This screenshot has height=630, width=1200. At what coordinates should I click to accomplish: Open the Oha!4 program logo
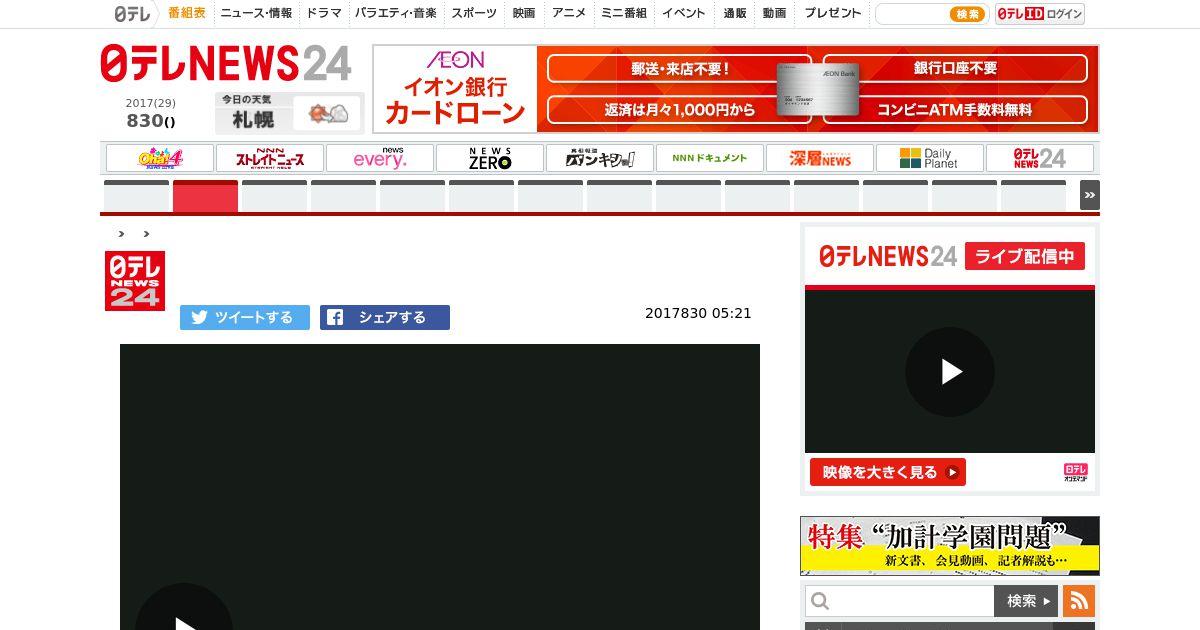[x=160, y=158]
